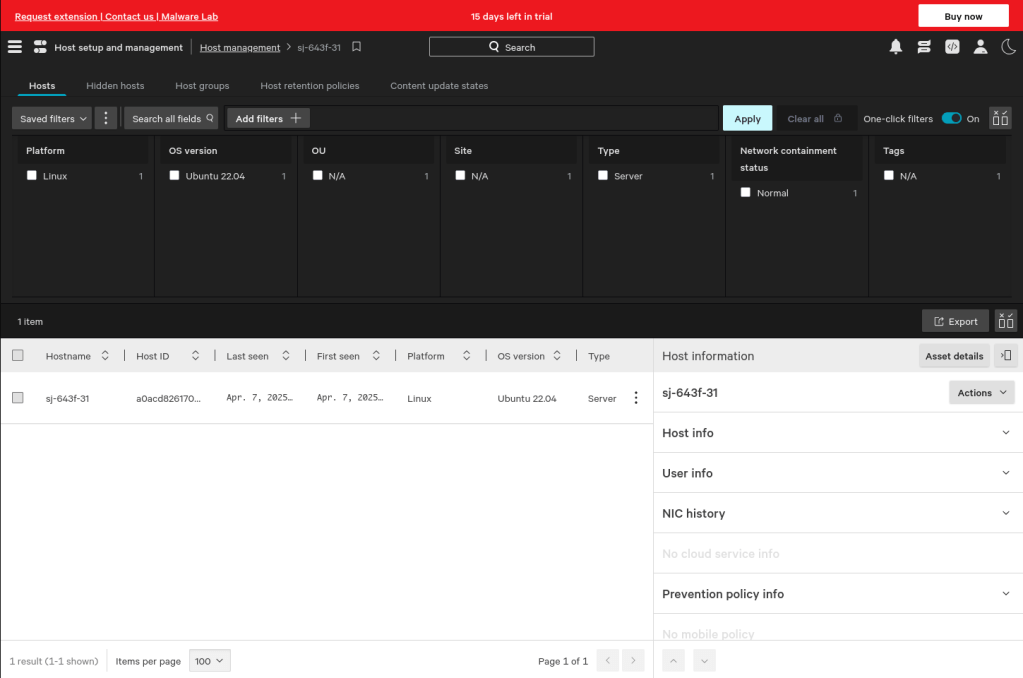This screenshot has height=678, width=1023.
Task: Tick the Ubuntu 22.04 filter checkbox
Action: tap(175, 176)
